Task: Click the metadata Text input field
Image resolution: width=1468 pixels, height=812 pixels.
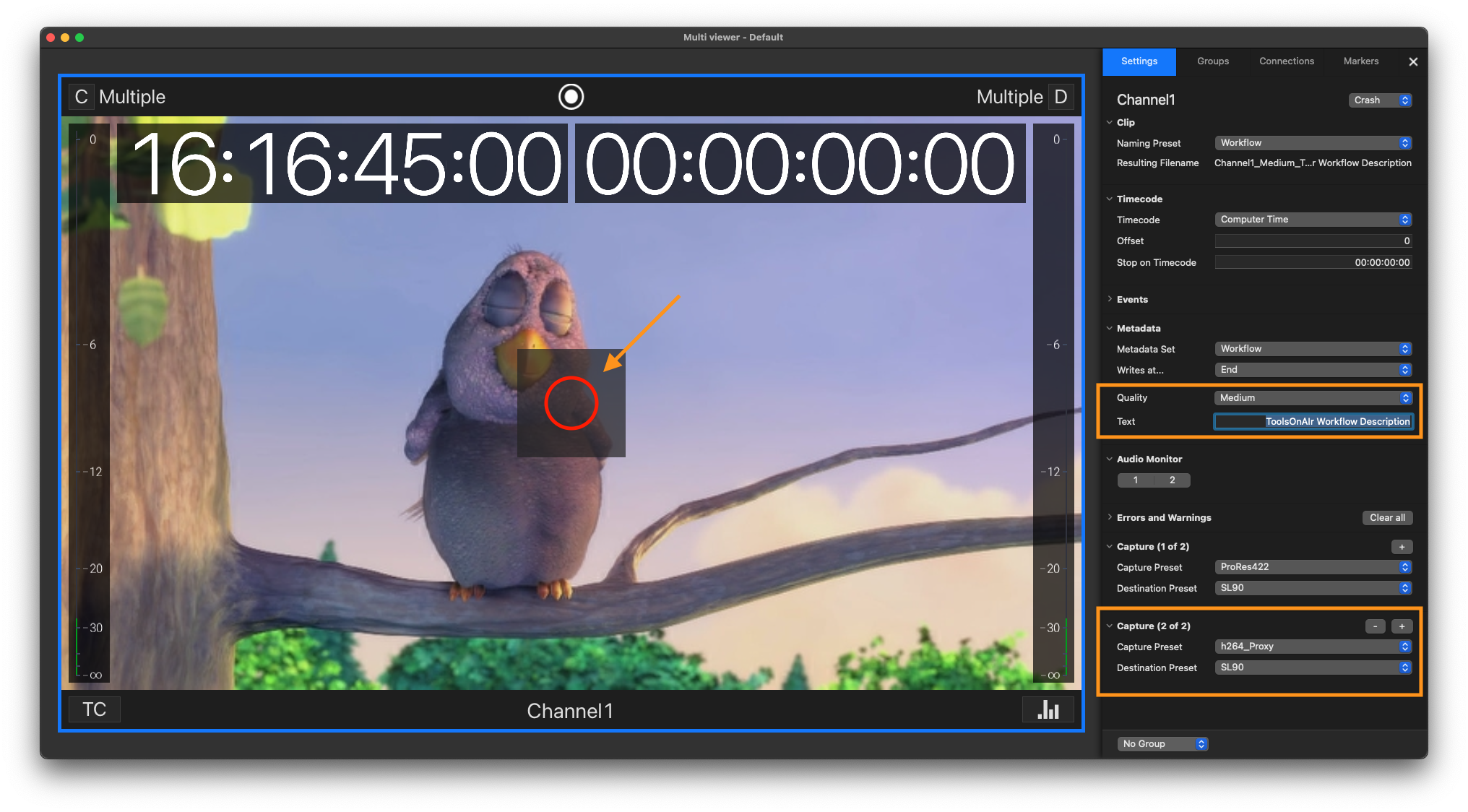Action: (1313, 422)
